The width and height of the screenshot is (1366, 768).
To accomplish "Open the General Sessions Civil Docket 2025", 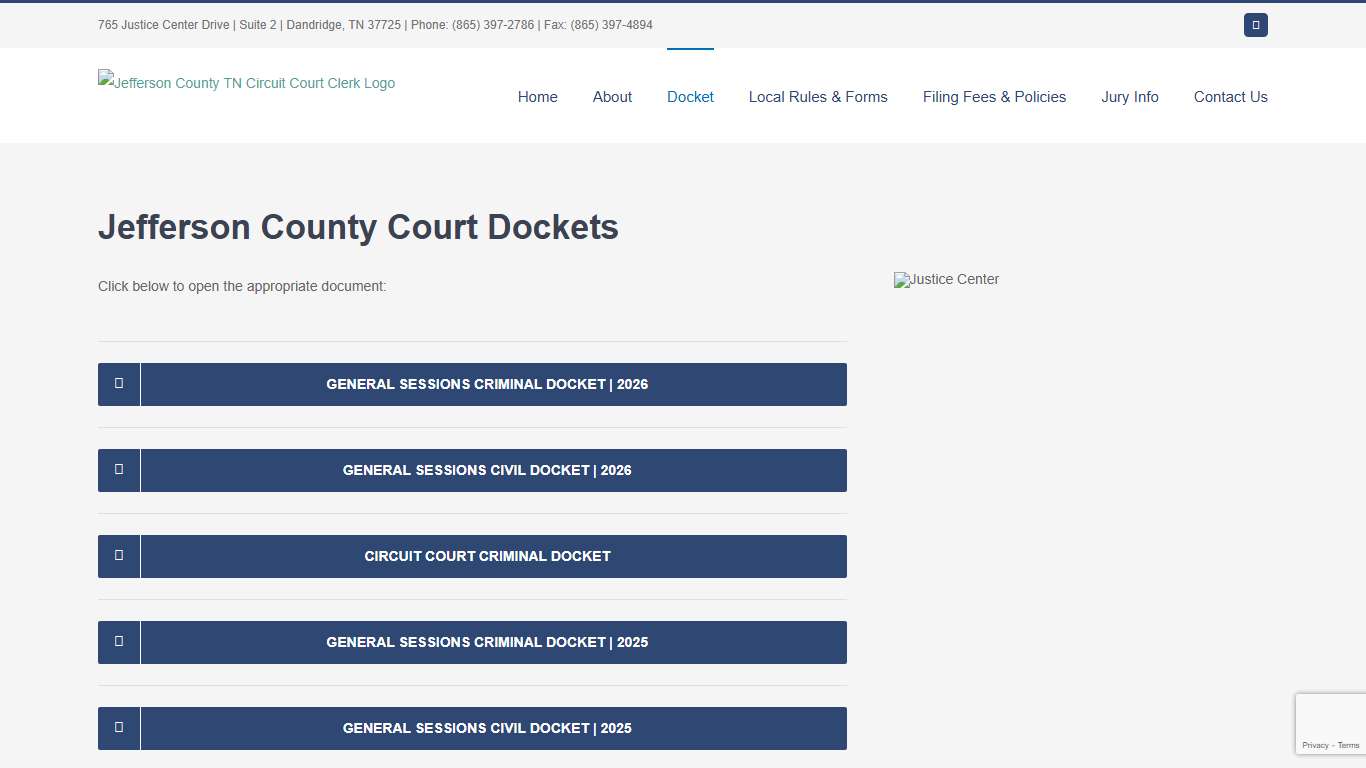I will (487, 728).
